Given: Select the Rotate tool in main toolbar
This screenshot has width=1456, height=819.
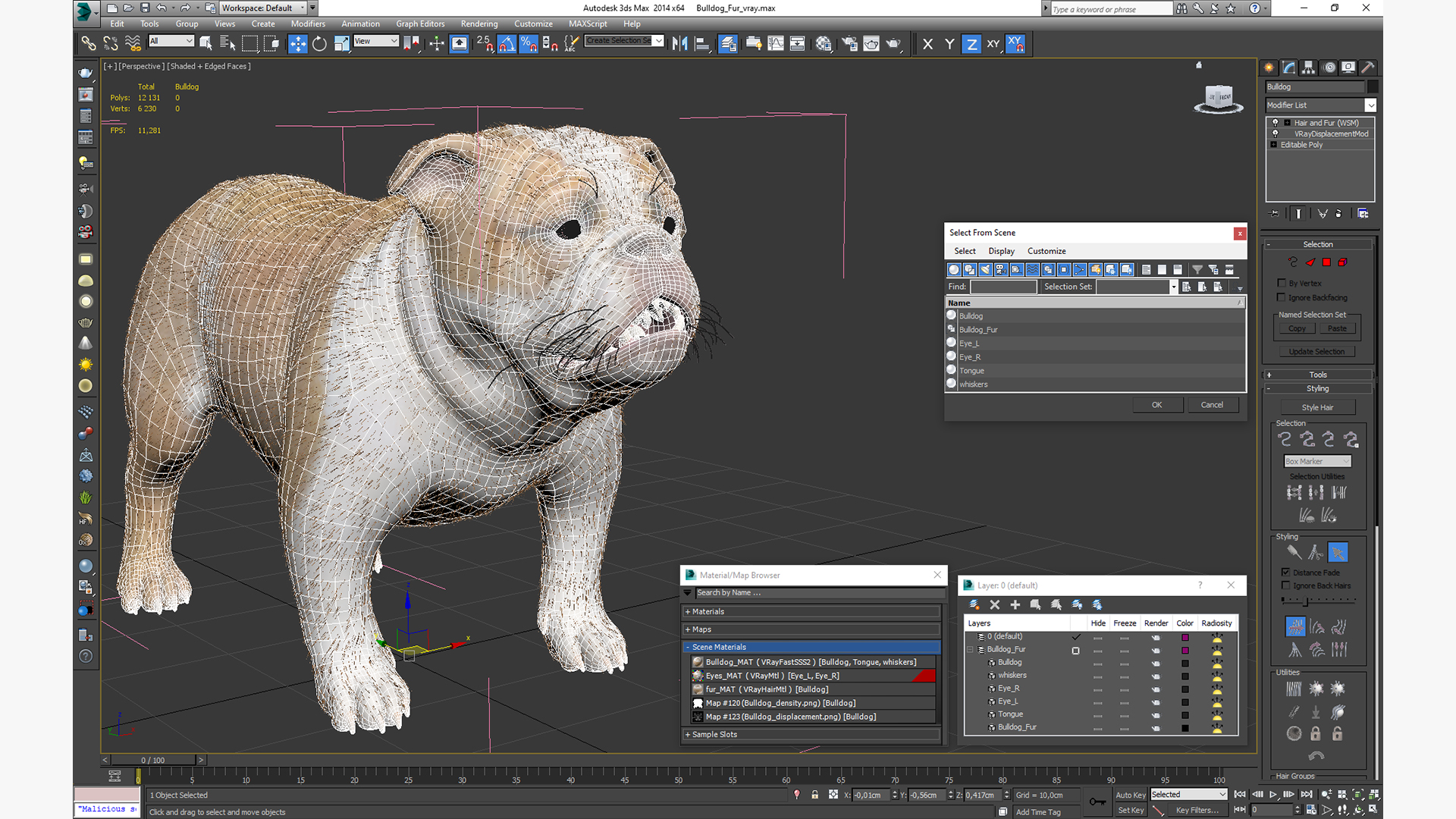Looking at the screenshot, I should point(319,44).
